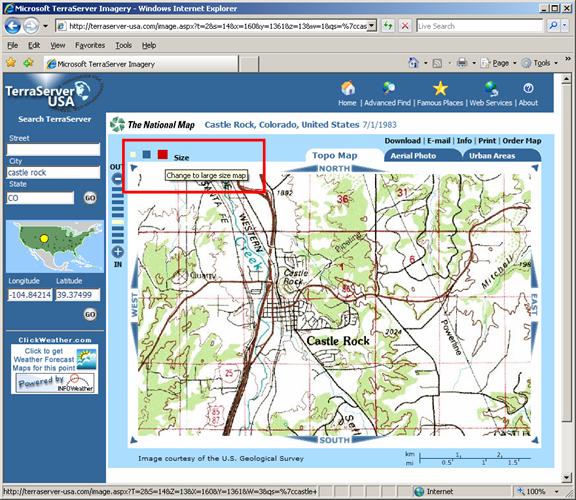Select the Microsoft TerraServer Imagery browser tab
Image resolution: width=576 pixels, height=500 pixels.
141,64
